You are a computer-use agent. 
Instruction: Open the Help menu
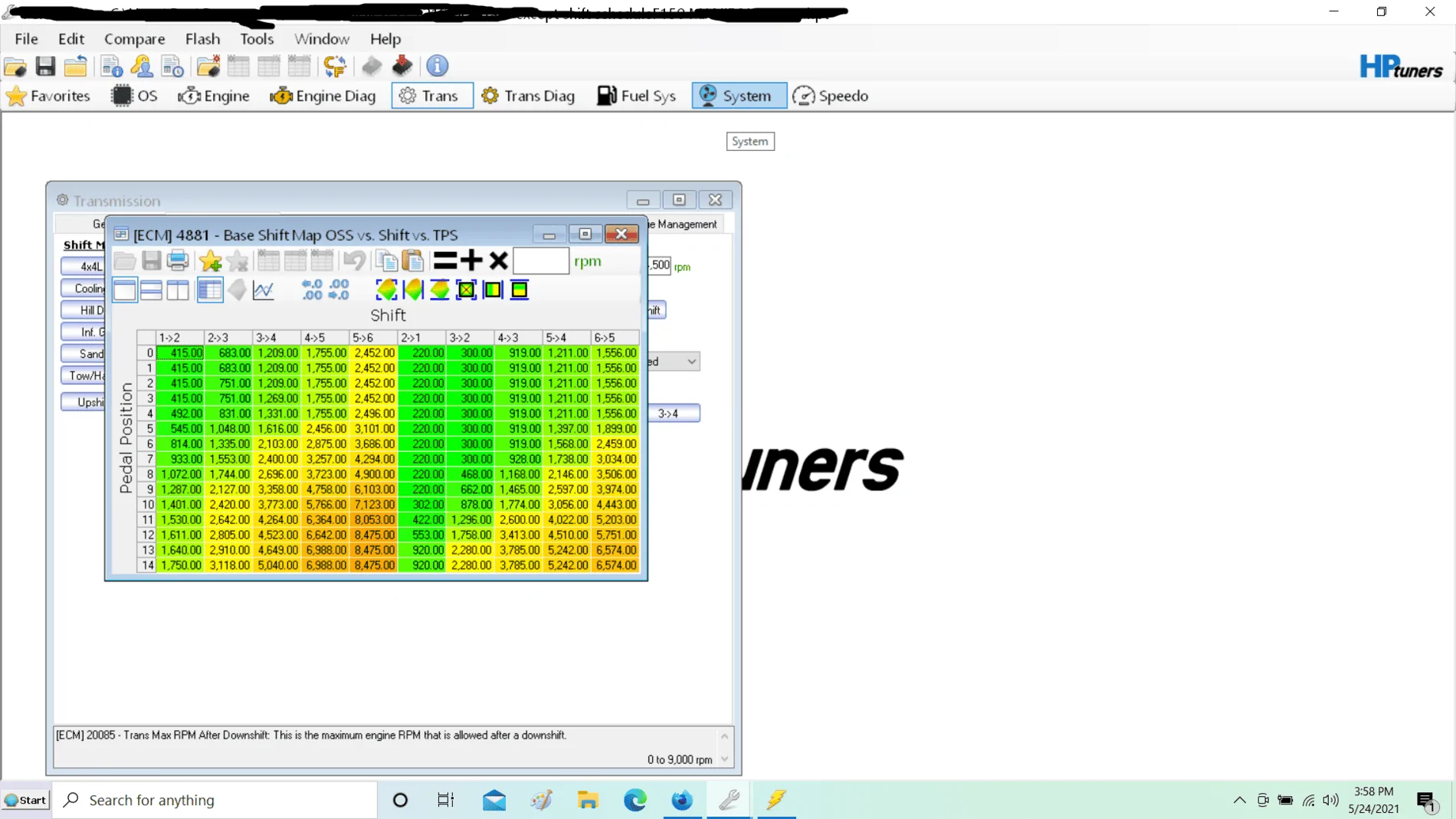(385, 38)
